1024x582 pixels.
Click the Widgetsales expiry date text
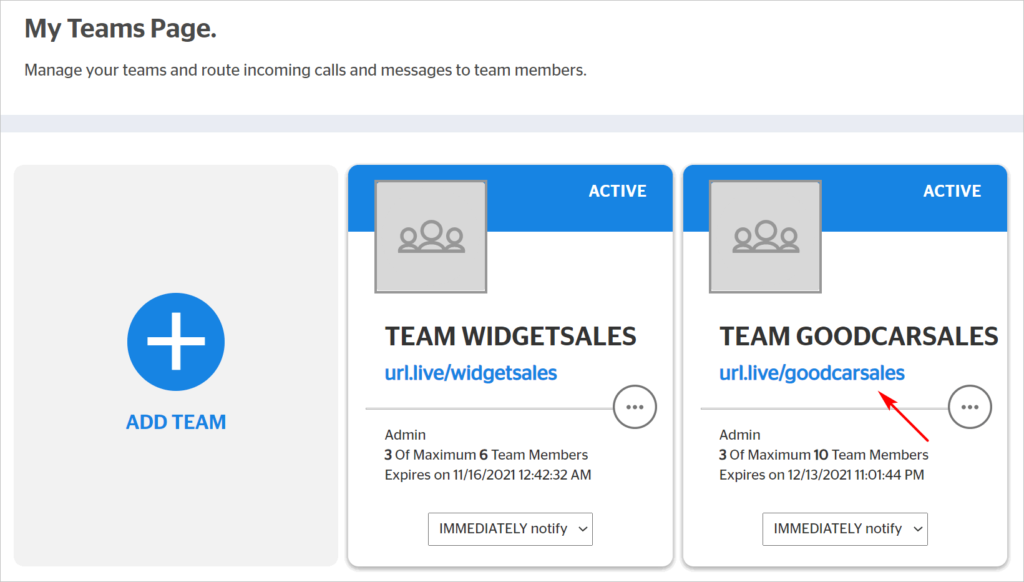point(488,475)
